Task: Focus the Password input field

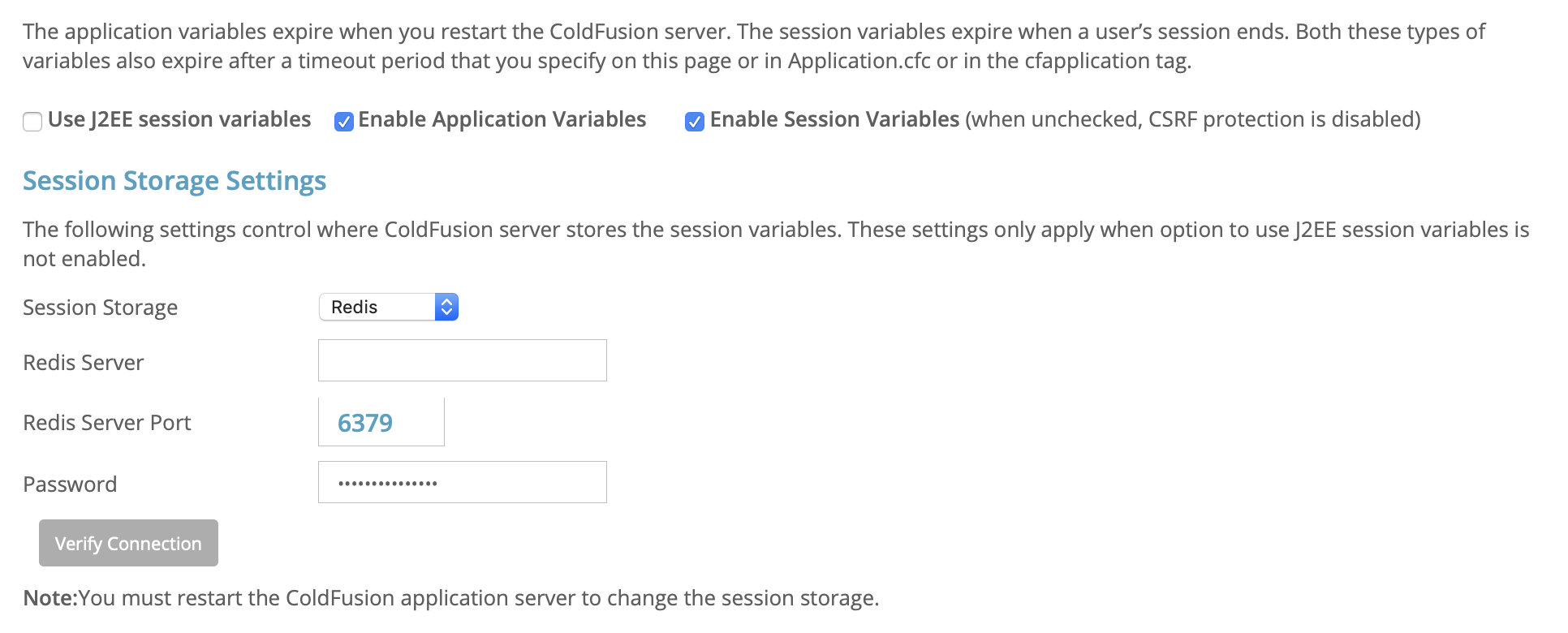Action: [462, 481]
